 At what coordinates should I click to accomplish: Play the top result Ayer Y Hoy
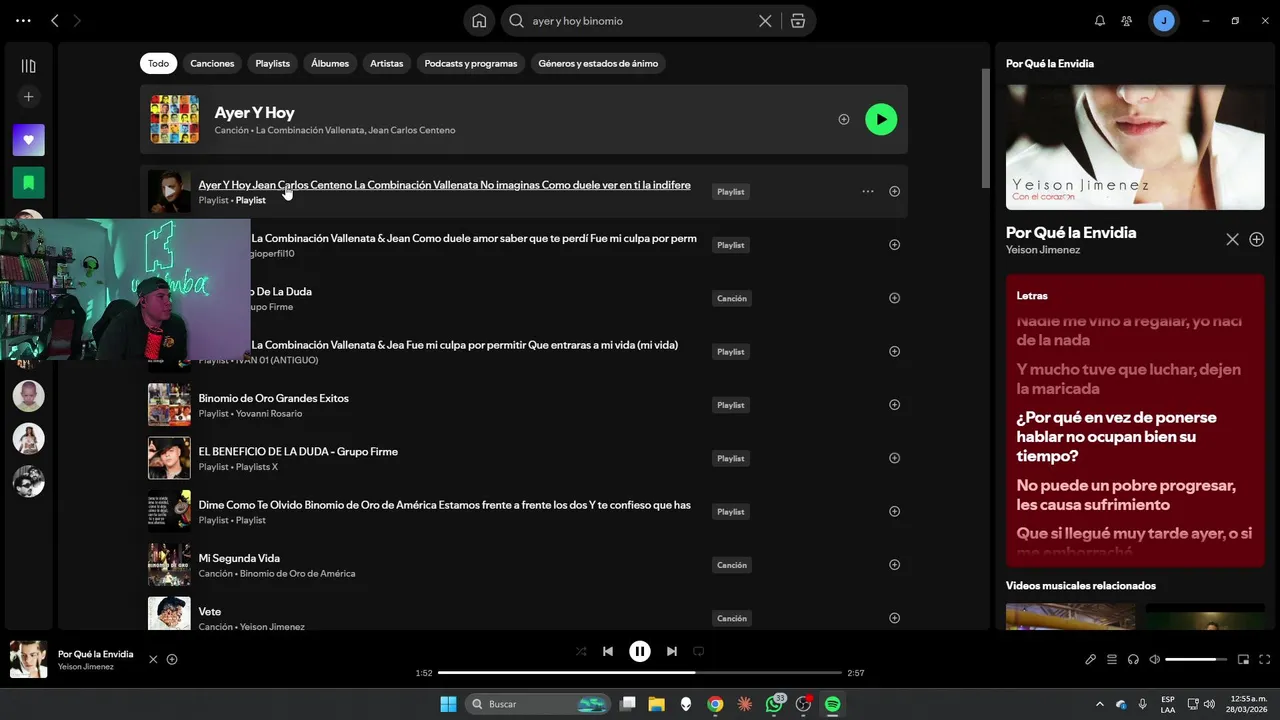point(881,119)
